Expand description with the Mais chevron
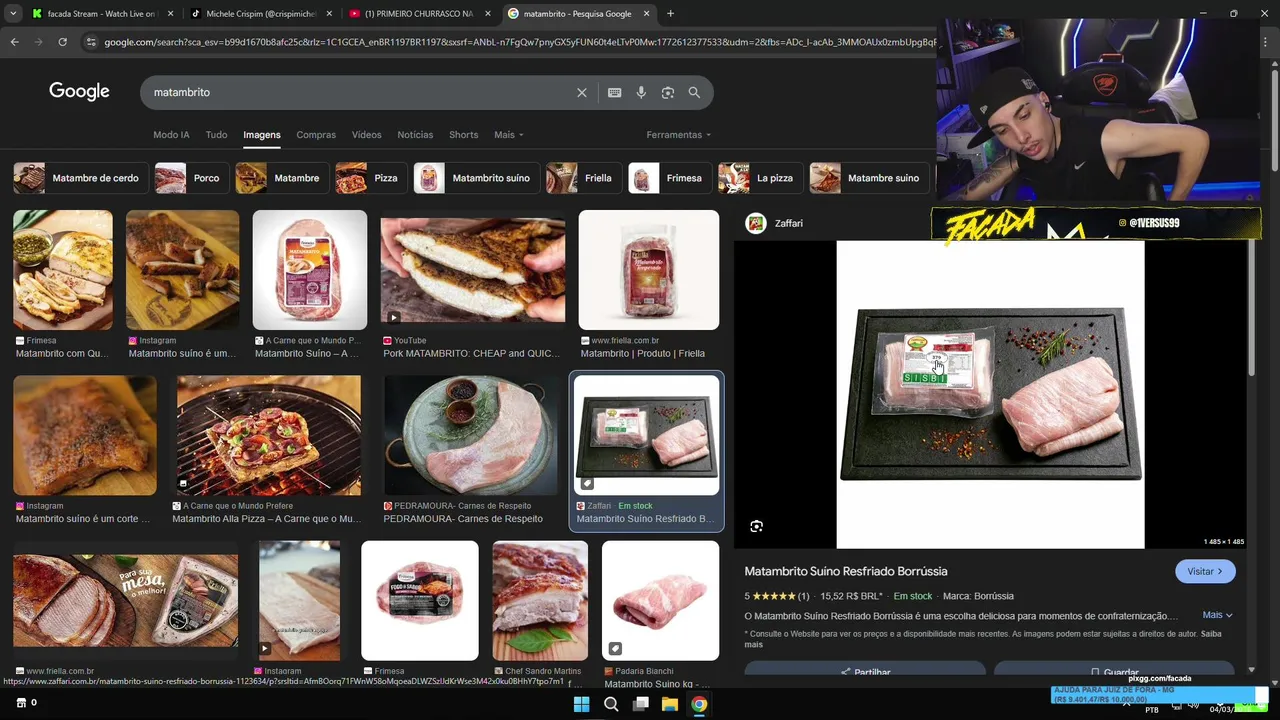 pyautogui.click(x=1217, y=615)
